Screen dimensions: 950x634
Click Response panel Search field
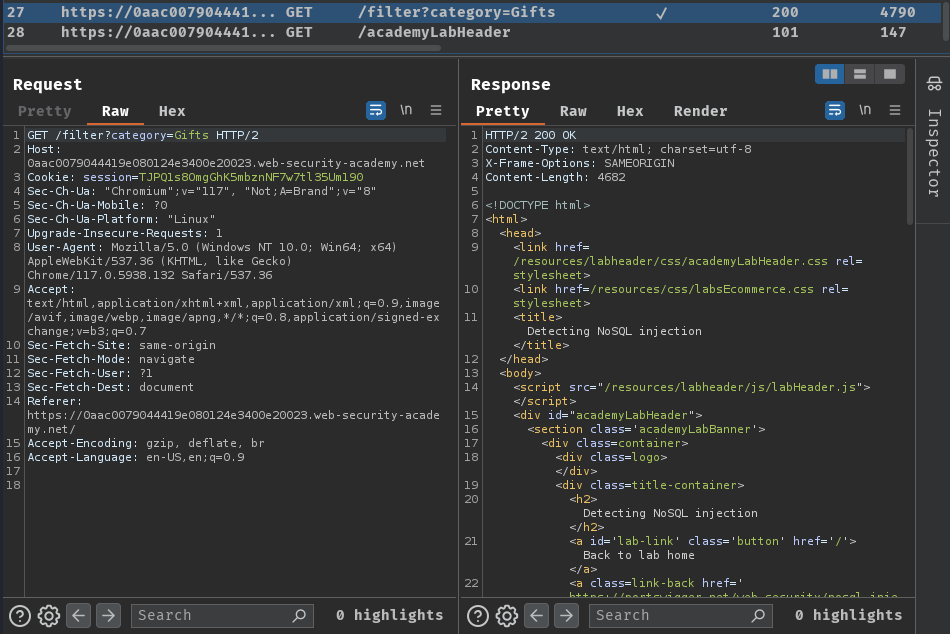pyautogui.click(x=680, y=616)
